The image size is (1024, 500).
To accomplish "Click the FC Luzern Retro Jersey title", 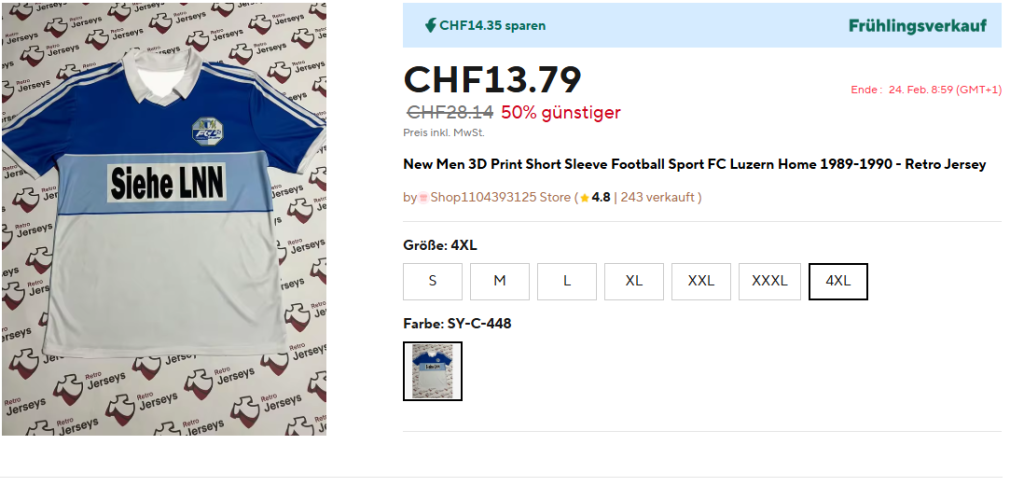I will click(x=694, y=164).
